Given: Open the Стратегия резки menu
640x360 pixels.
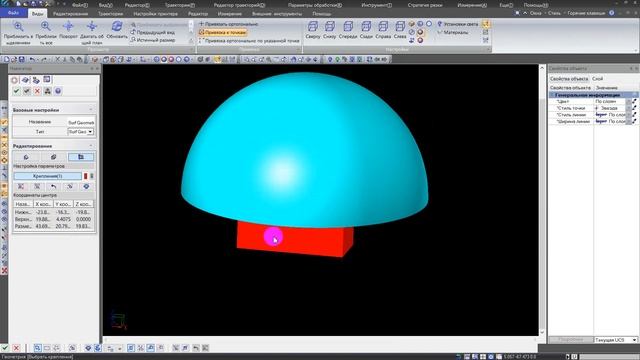Looking at the screenshot, I should tap(425, 5).
